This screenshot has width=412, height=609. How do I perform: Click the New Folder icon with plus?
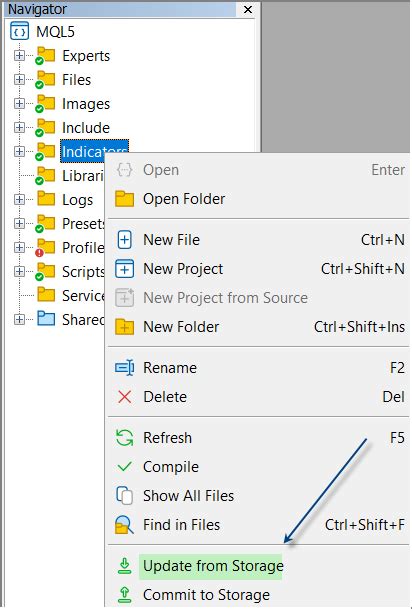(124, 327)
